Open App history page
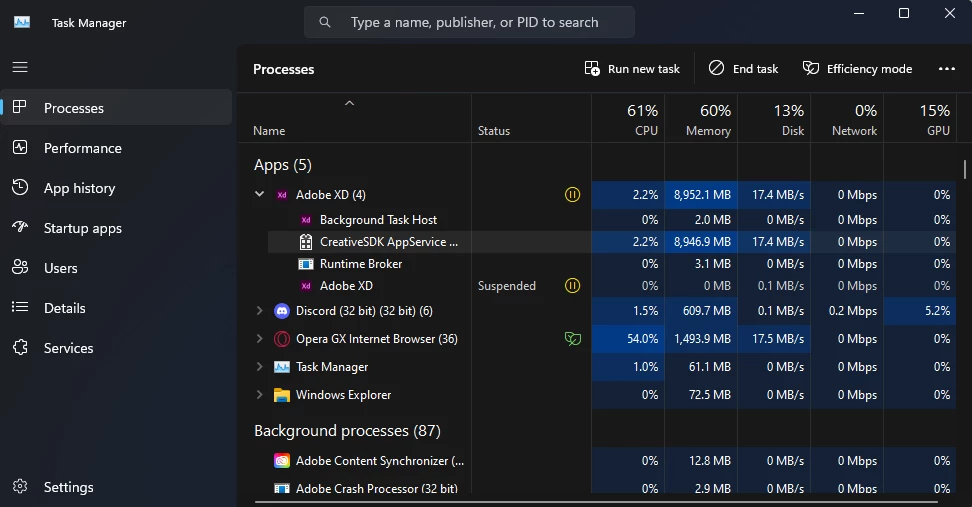The image size is (972, 507). pos(116,188)
